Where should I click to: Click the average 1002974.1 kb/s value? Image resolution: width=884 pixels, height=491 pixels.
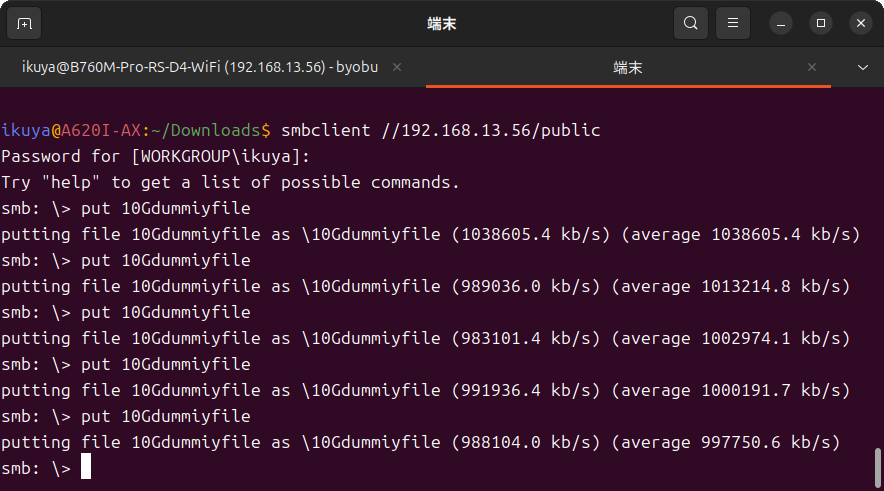click(x=731, y=338)
